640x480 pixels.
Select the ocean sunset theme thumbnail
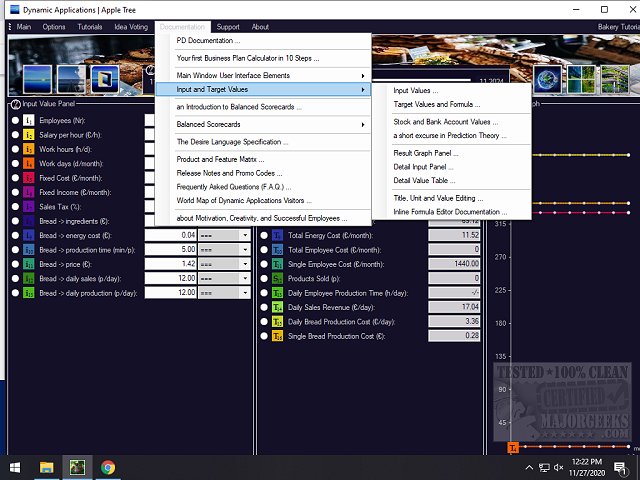(x=37, y=79)
